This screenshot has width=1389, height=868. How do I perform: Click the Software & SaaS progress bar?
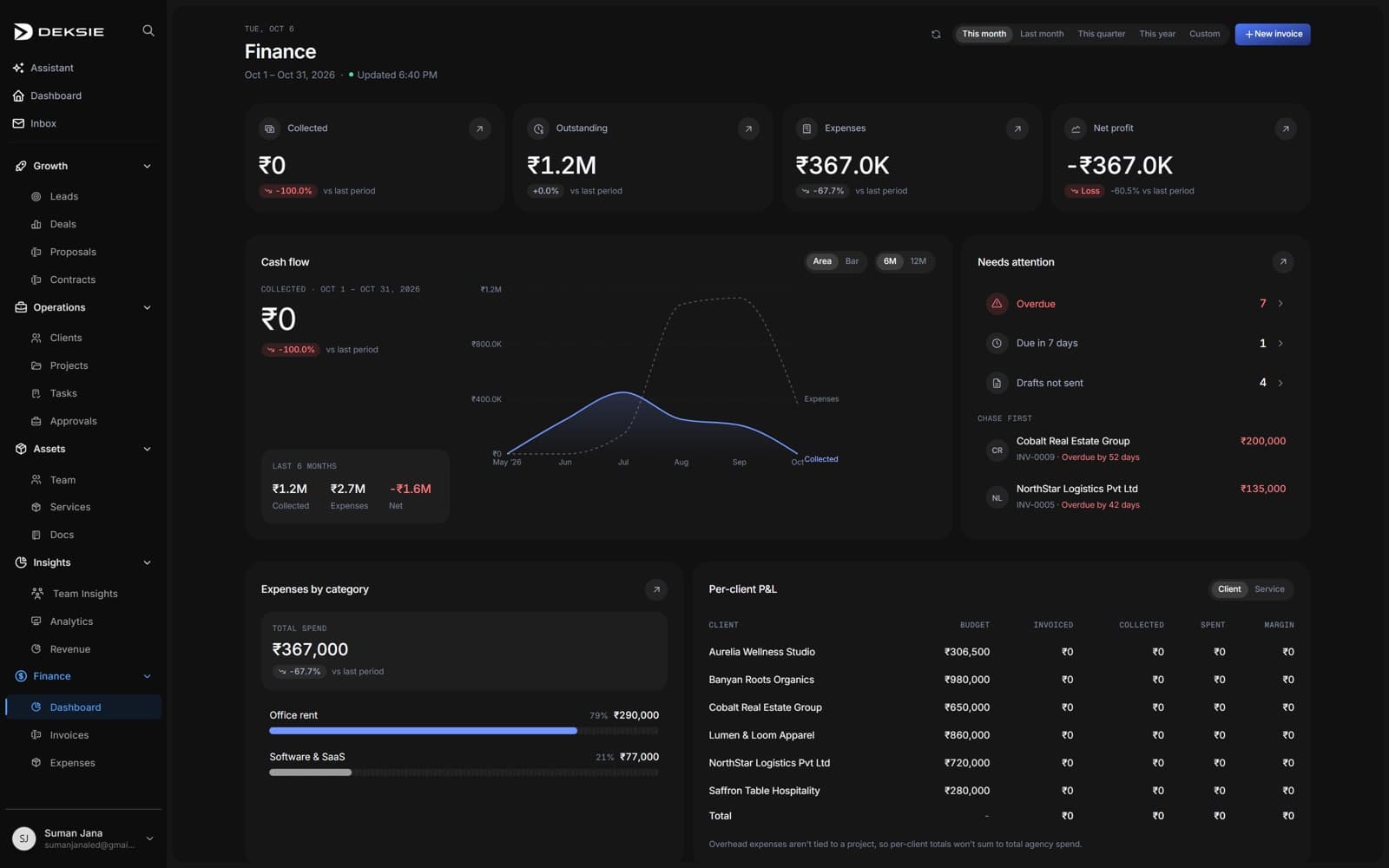tap(464, 773)
